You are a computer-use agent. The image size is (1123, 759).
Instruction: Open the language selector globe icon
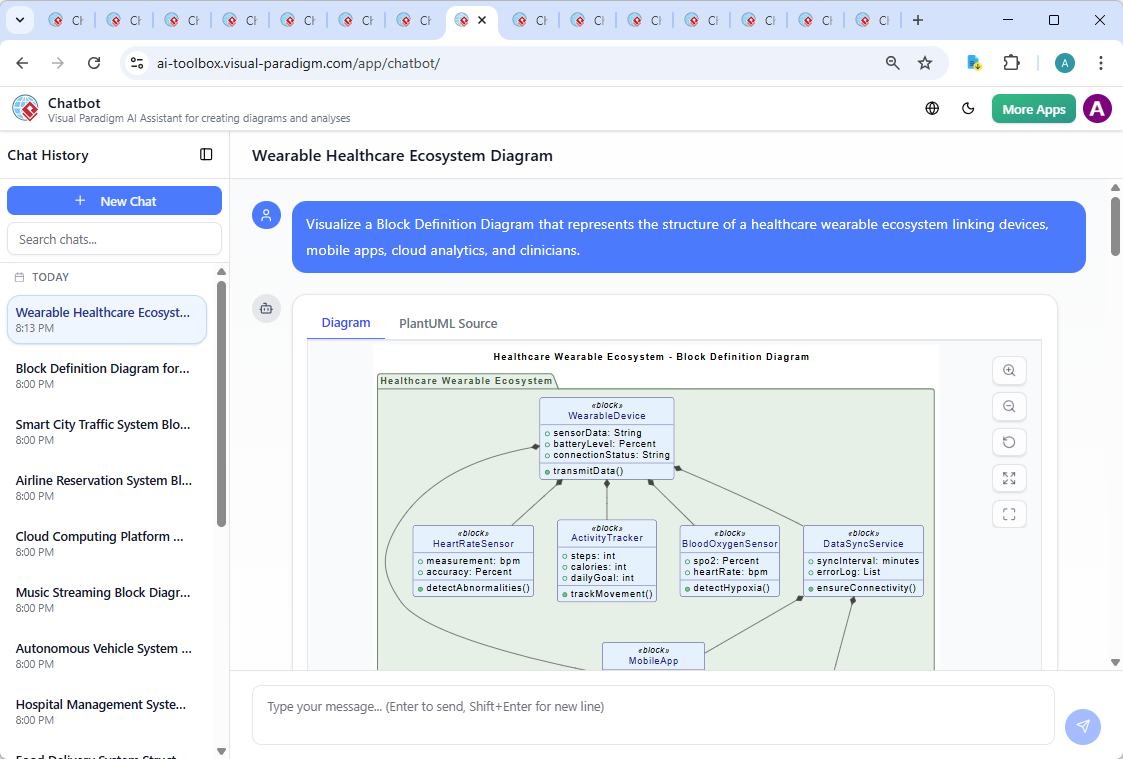931,108
